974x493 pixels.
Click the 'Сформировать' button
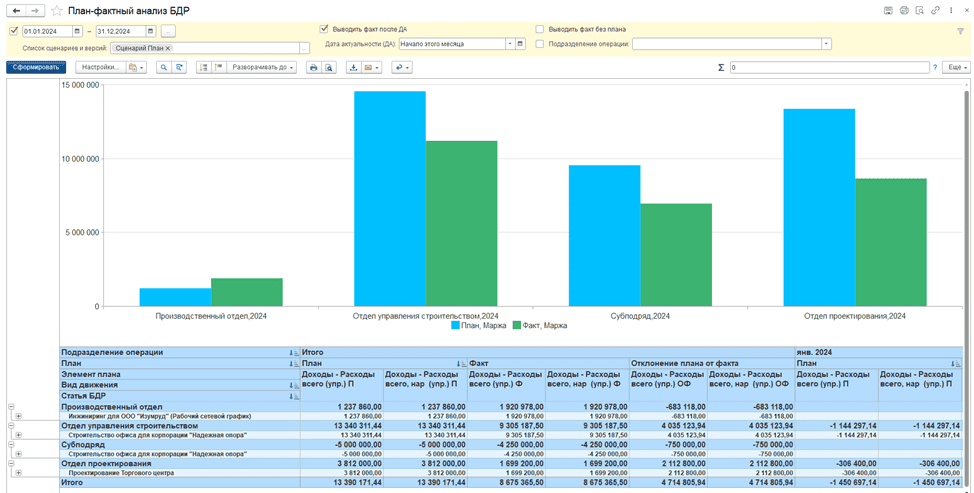(36, 68)
